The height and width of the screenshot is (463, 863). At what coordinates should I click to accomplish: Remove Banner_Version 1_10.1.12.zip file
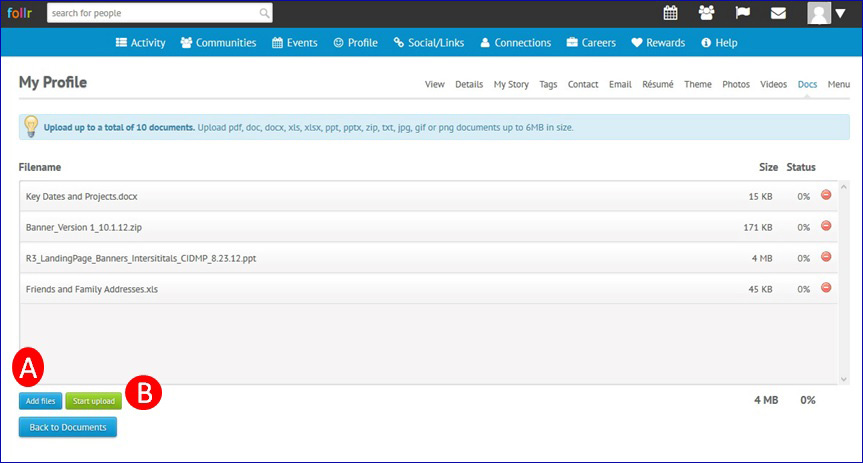tap(826, 226)
